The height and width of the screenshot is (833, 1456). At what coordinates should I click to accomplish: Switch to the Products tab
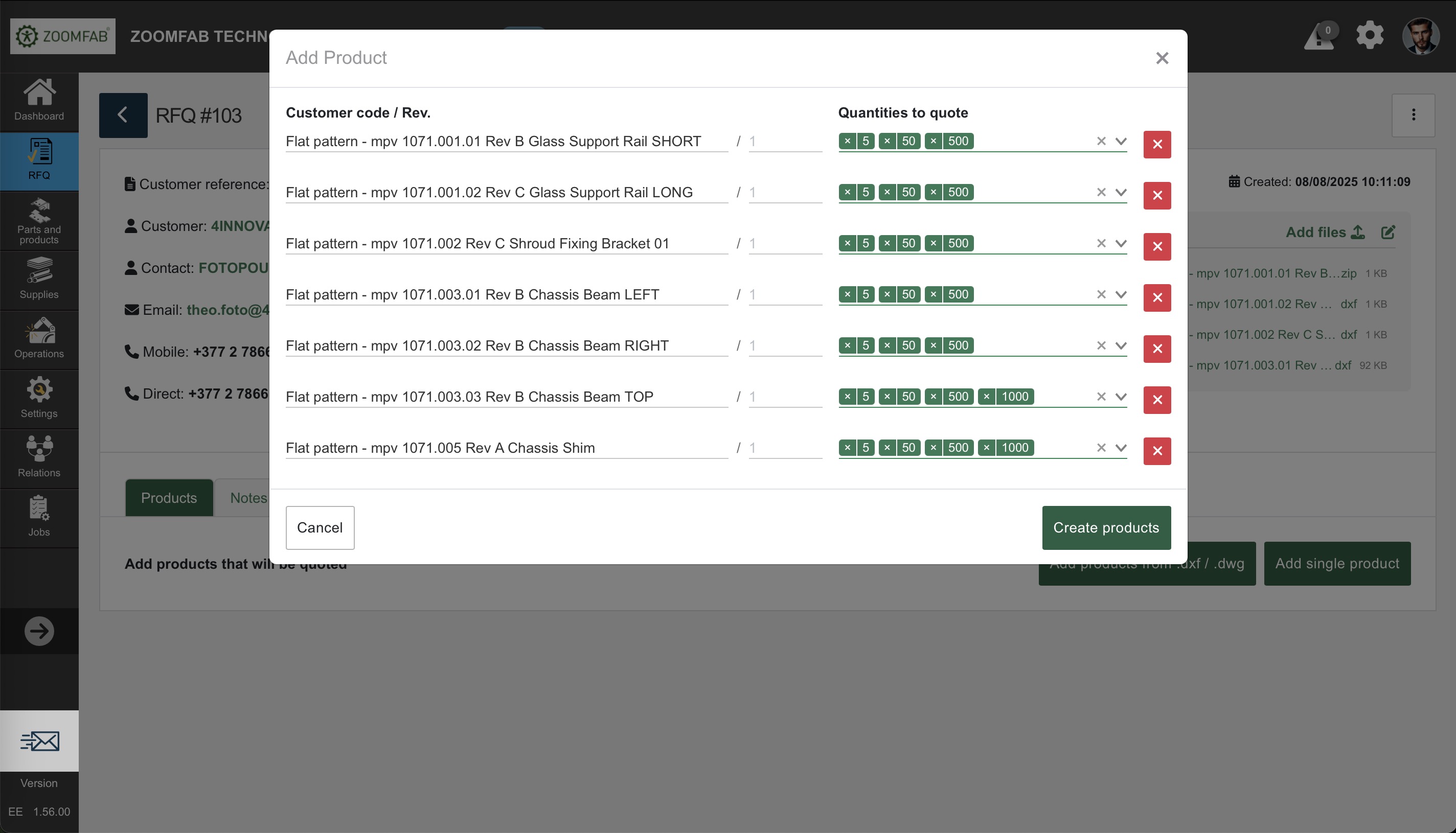[169, 498]
